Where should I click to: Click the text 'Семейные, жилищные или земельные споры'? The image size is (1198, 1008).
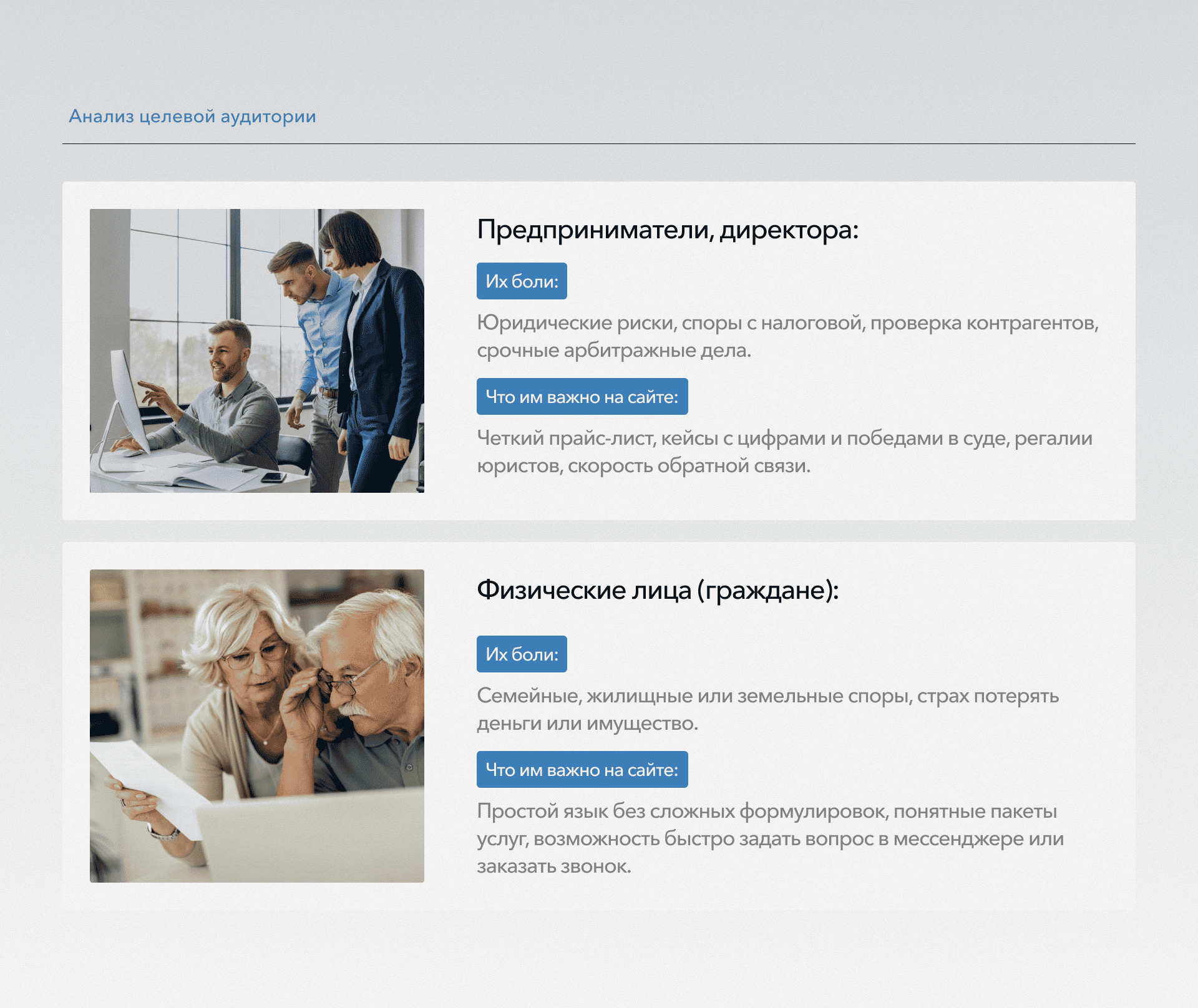694,696
